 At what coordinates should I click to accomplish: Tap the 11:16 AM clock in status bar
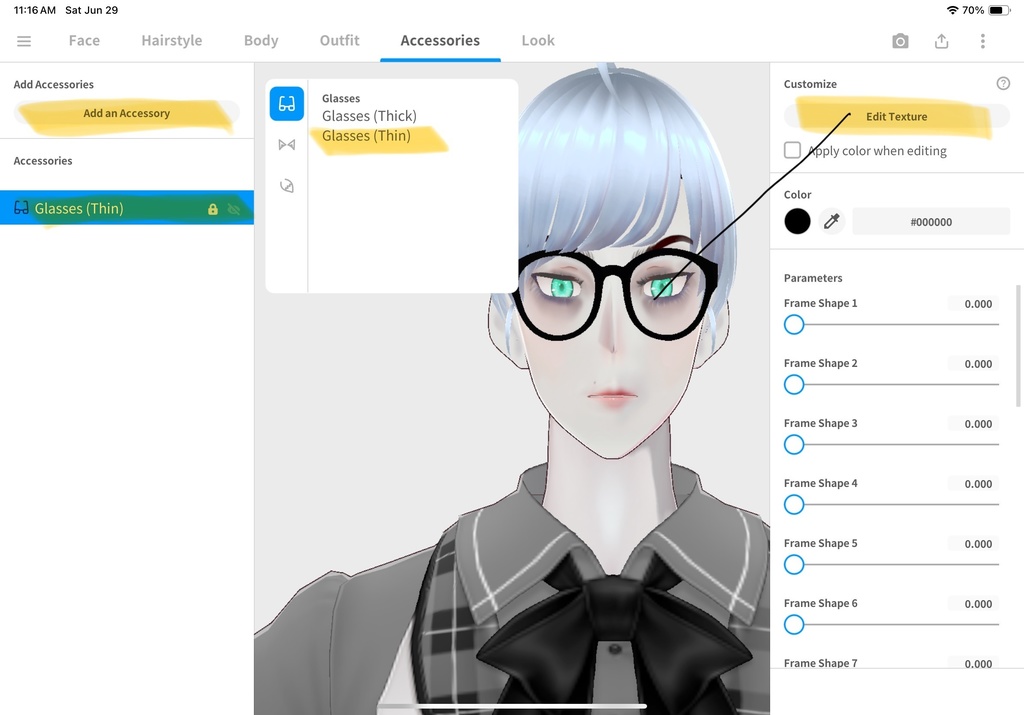[x=35, y=10]
